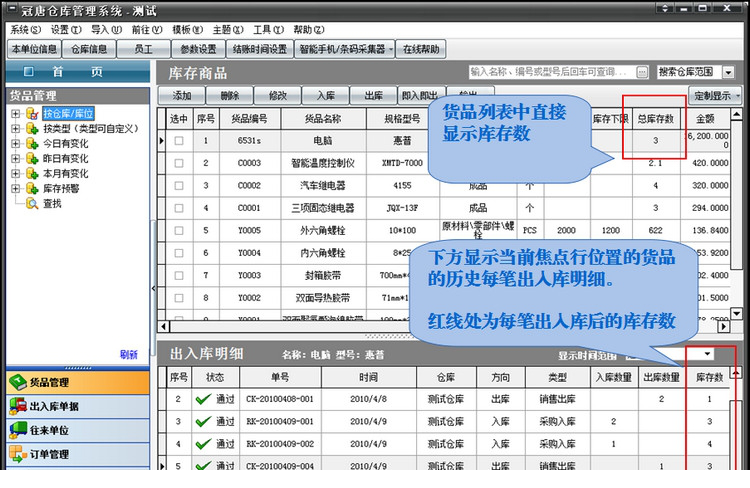Click the product search input field
Image resolution: width=750 pixels, height=488 pixels.
click(552, 72)
